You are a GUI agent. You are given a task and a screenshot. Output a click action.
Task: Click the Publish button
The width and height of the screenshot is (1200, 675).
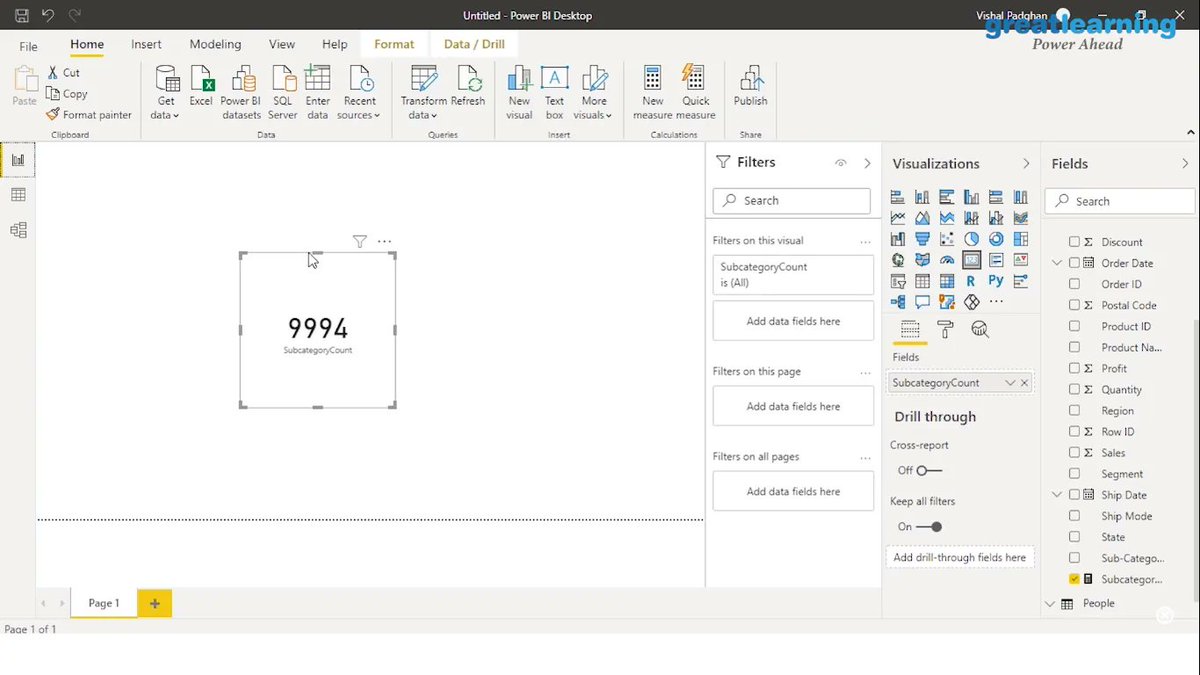pos(750,87)
